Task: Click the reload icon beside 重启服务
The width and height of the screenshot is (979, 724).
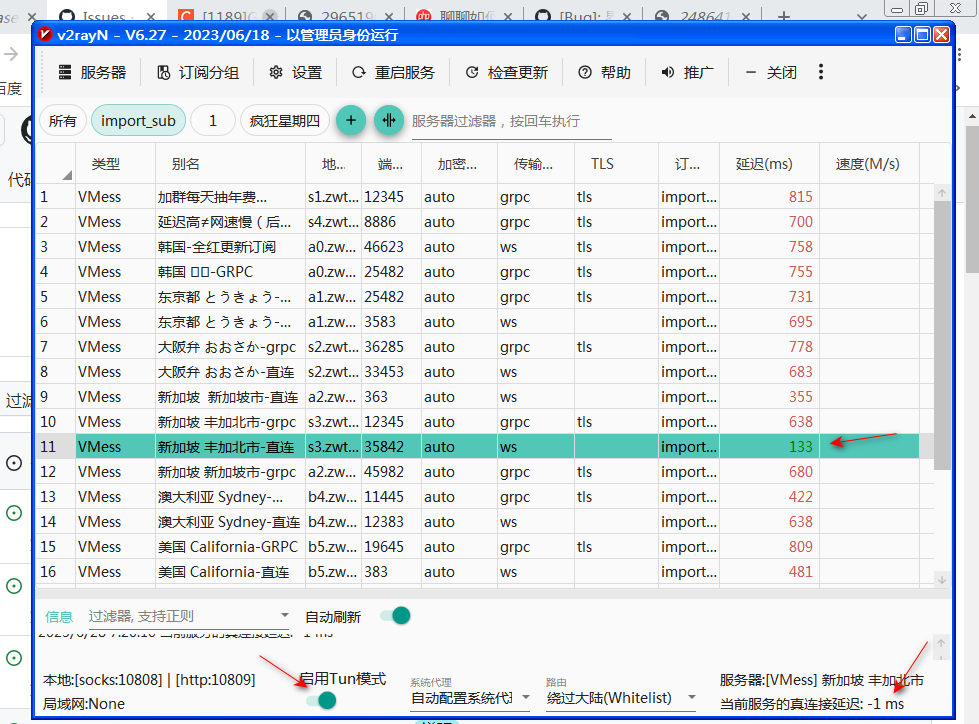Action: coord(358,72)
